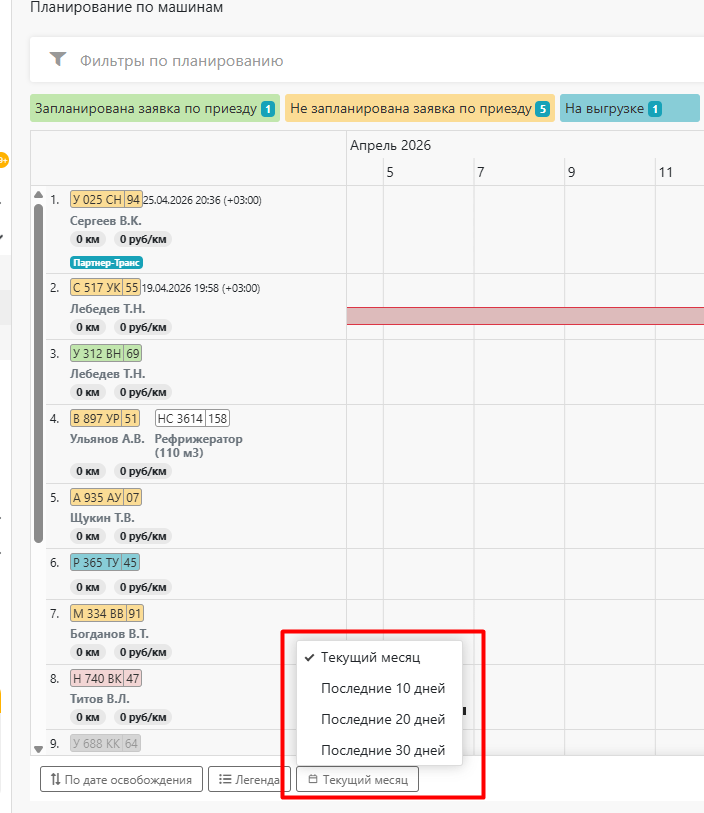704x813 pixels.
Task: Click date 25.04.2026 20:36 for row 1
Action: click(202, 200)
